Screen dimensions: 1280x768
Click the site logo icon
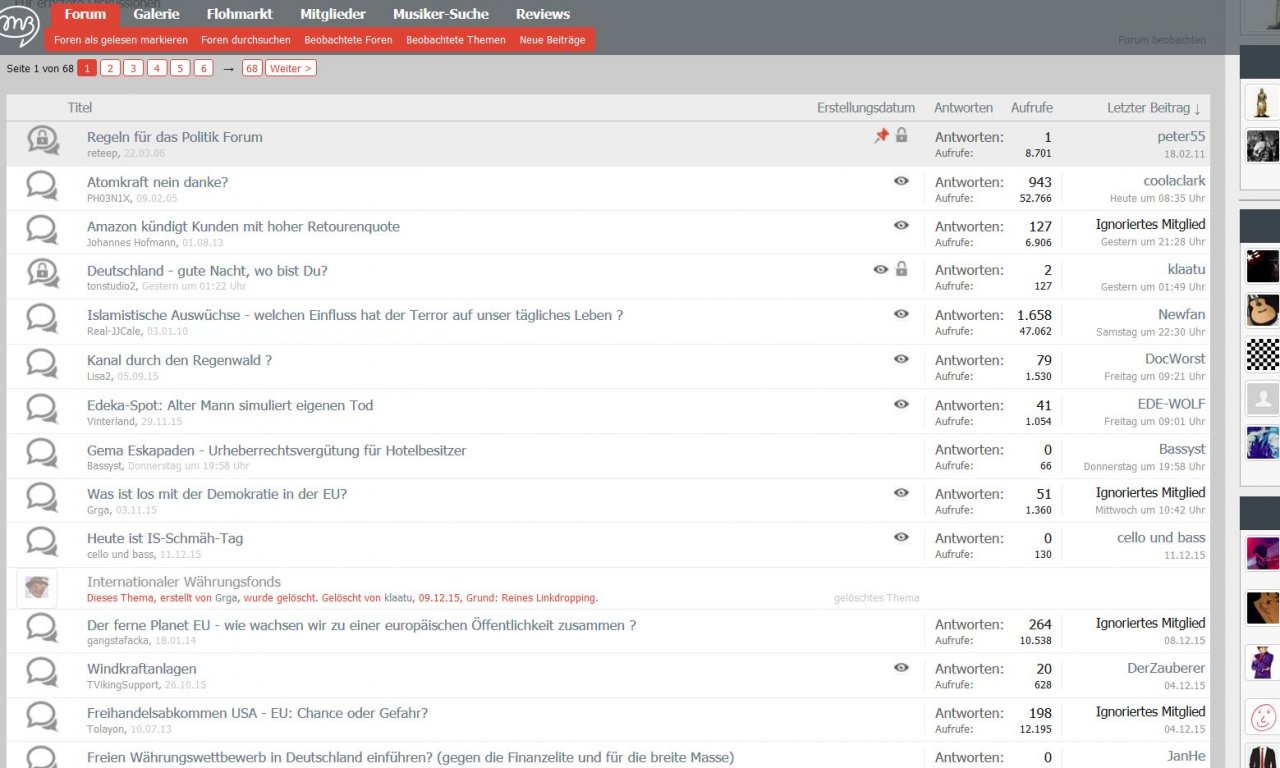tap(19, 27)
